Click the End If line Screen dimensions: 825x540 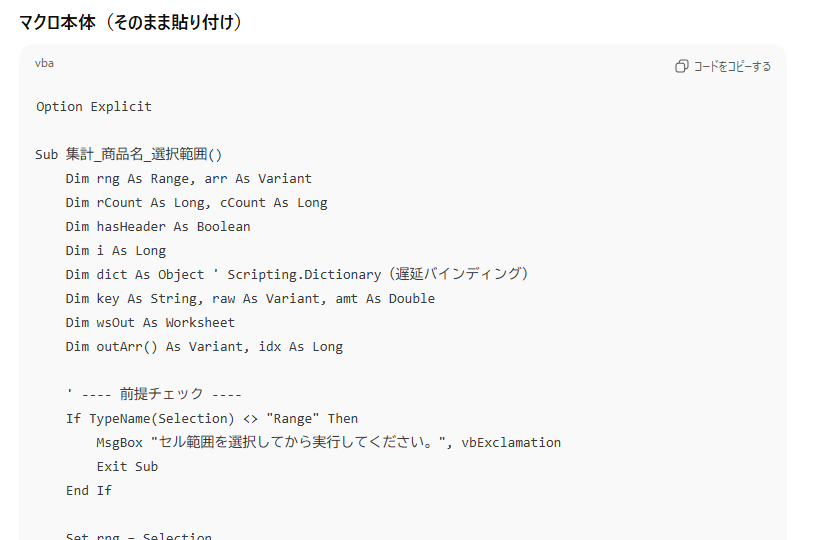[x=89, y=490]
